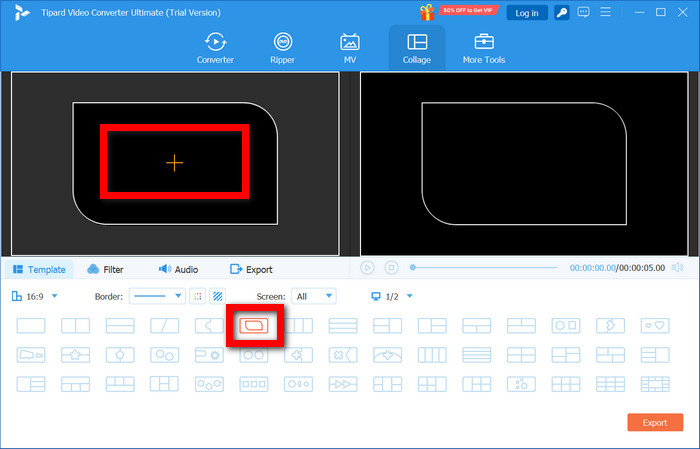
Task: Click the Log in button
Action: pos(525,13)
